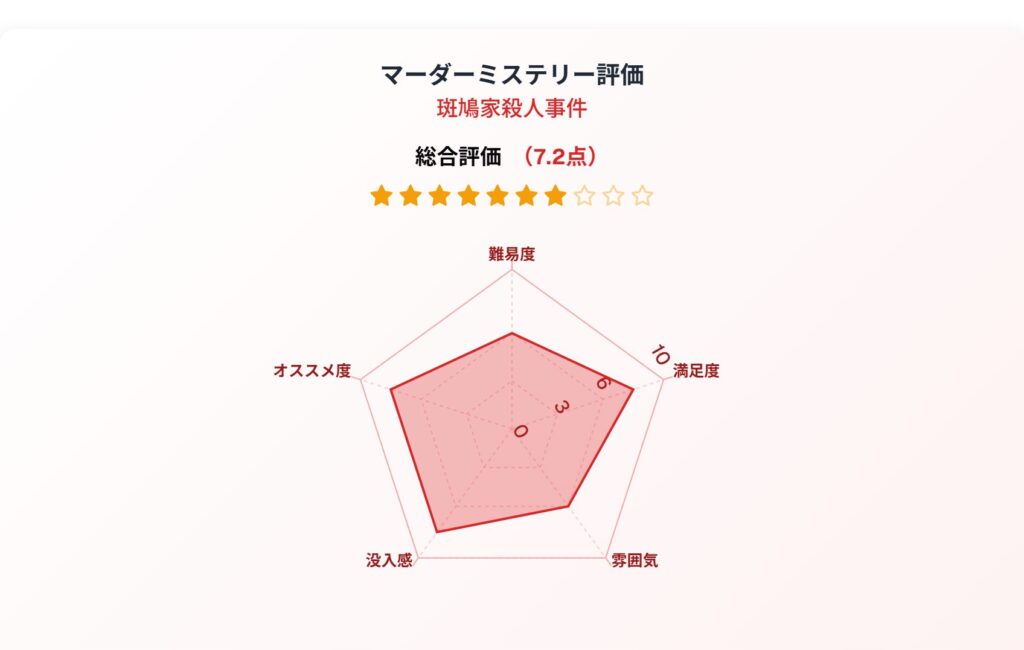
Task: Select the third rating star
Action: [440, 195]
